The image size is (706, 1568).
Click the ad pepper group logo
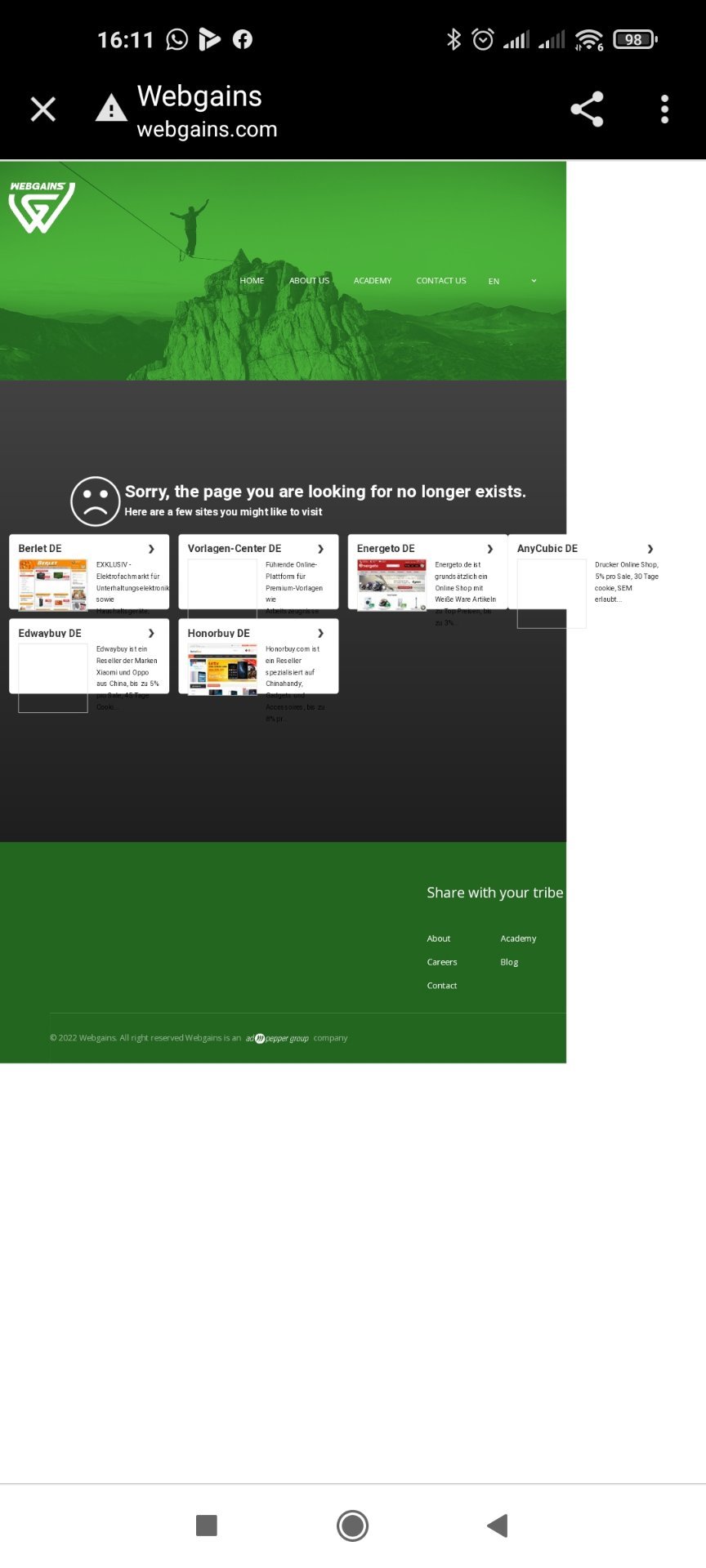[x=277, y=1038]
